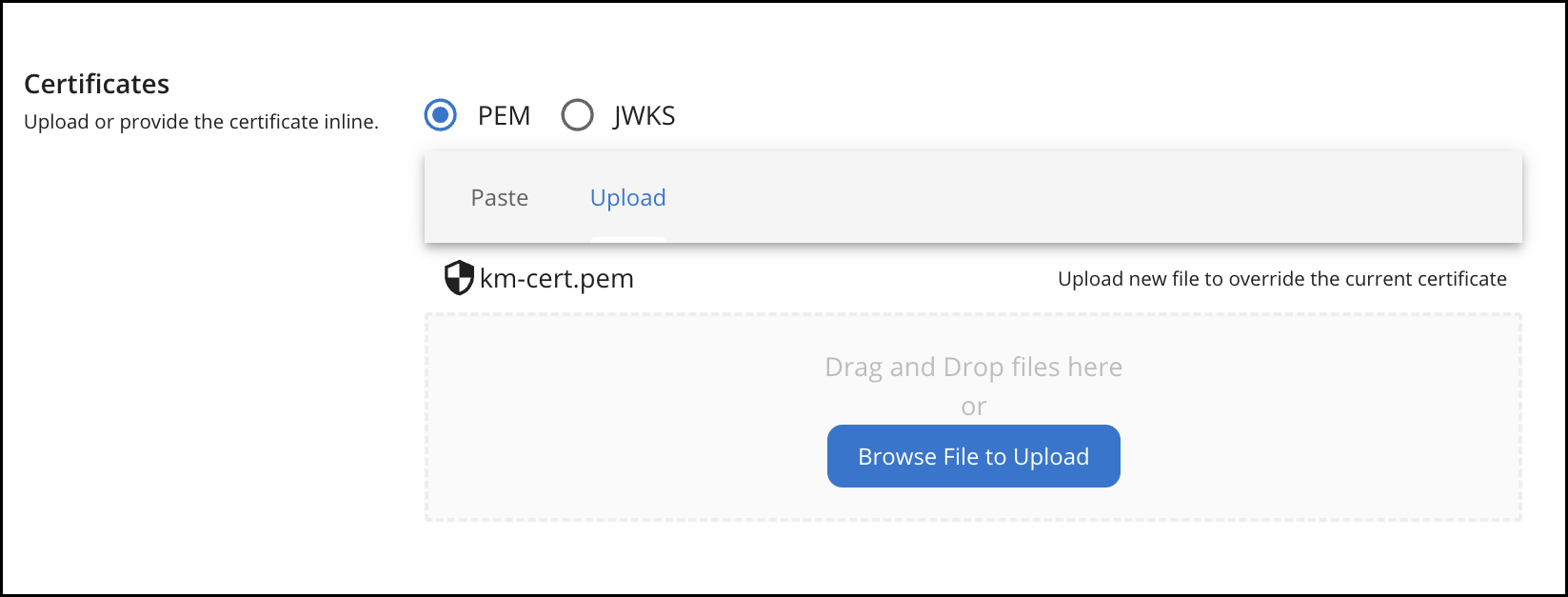The width and height of the screenshot is (1568, 597).
Task: Click the "or" separator in the drop zone
Action: click(973, 408)
